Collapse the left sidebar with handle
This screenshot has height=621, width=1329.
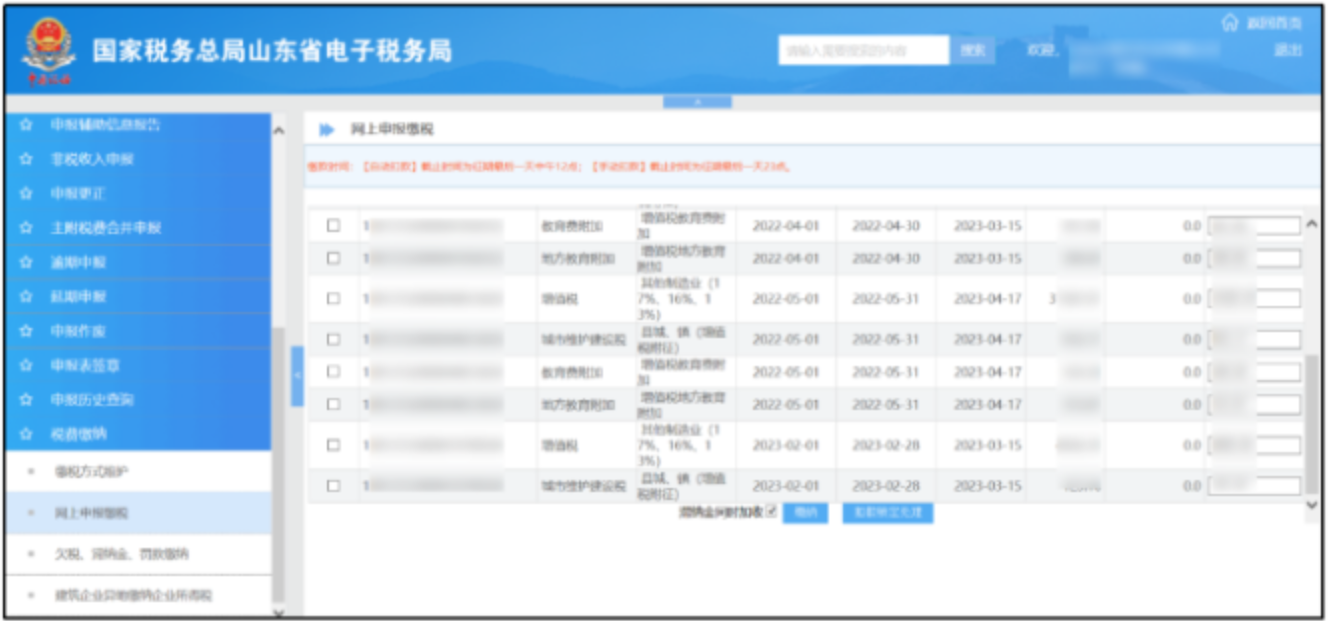(297, 375)
